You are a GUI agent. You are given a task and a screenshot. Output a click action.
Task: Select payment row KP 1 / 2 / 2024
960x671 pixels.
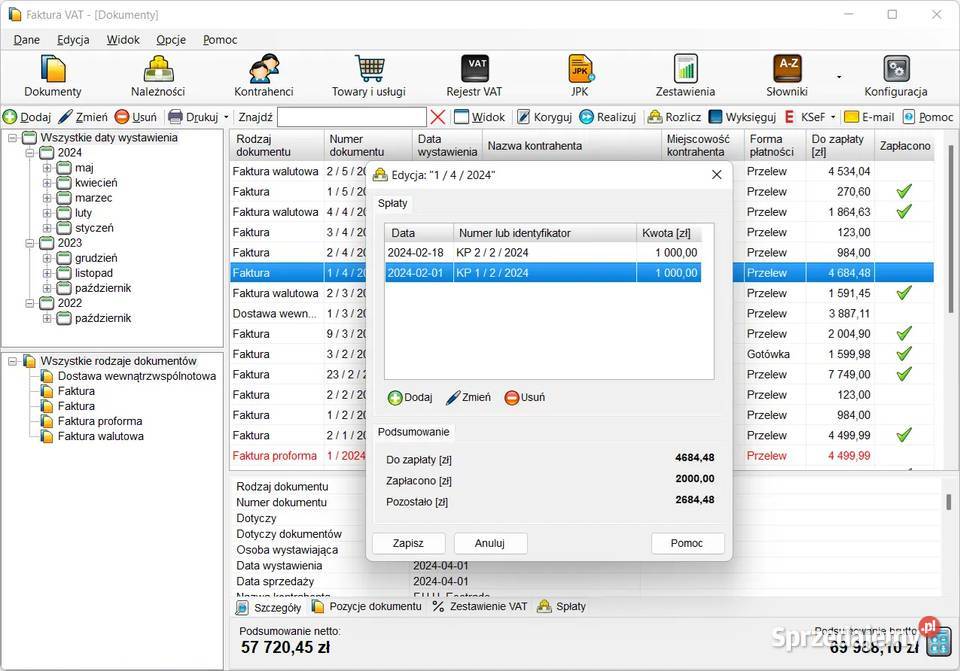coord(542,273)
